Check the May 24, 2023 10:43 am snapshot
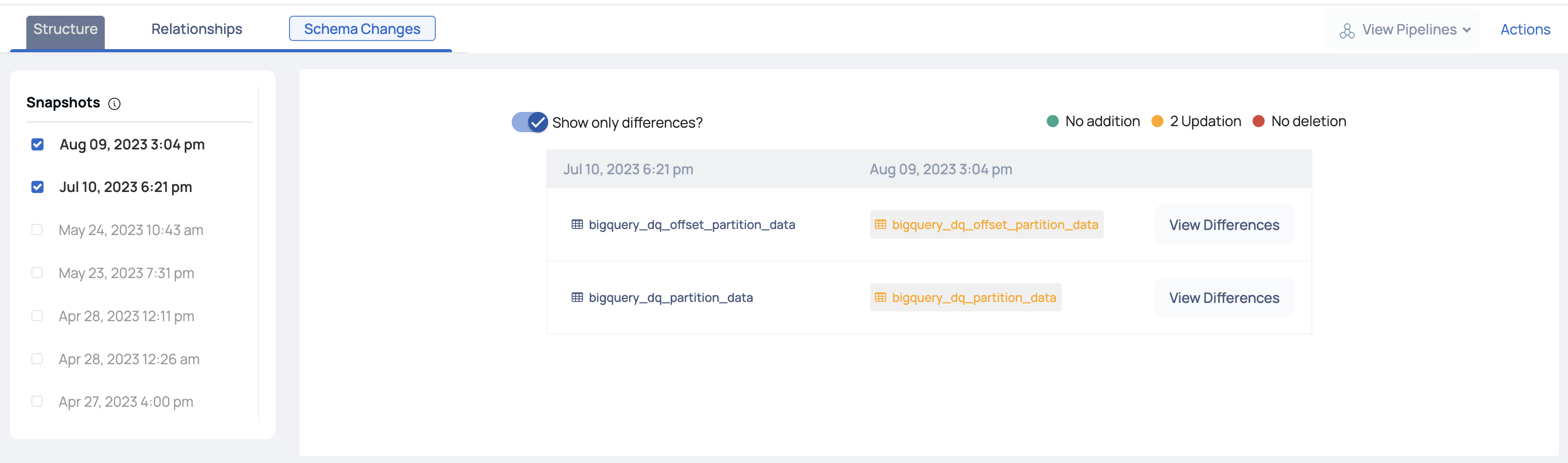The height and width of the screenshot is (463, 1568). click(37, 229)
